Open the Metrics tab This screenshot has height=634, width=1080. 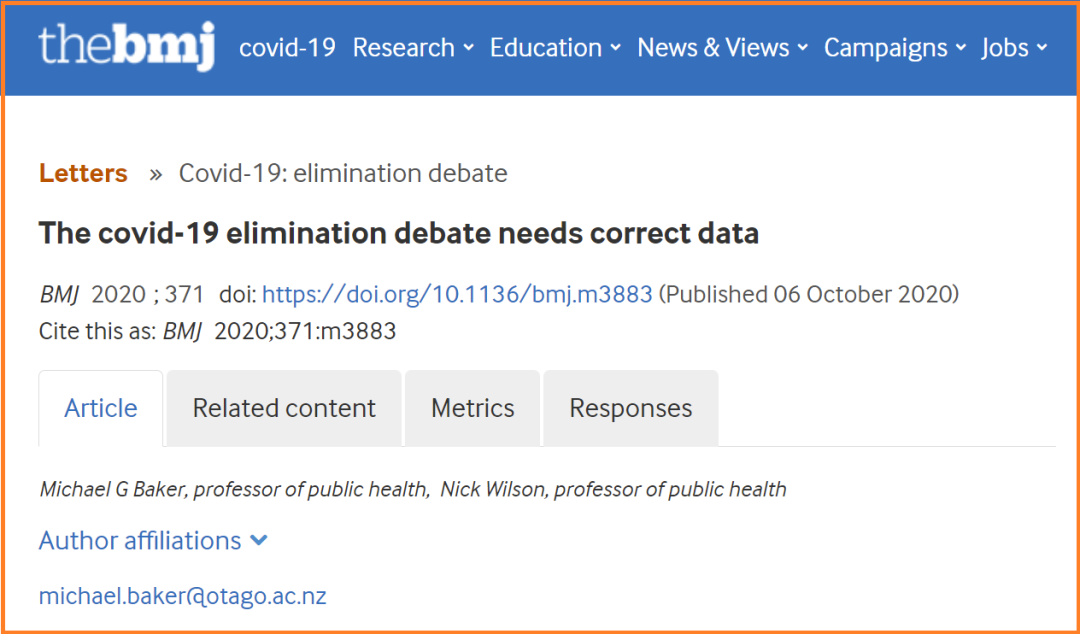tap(472, 408)
